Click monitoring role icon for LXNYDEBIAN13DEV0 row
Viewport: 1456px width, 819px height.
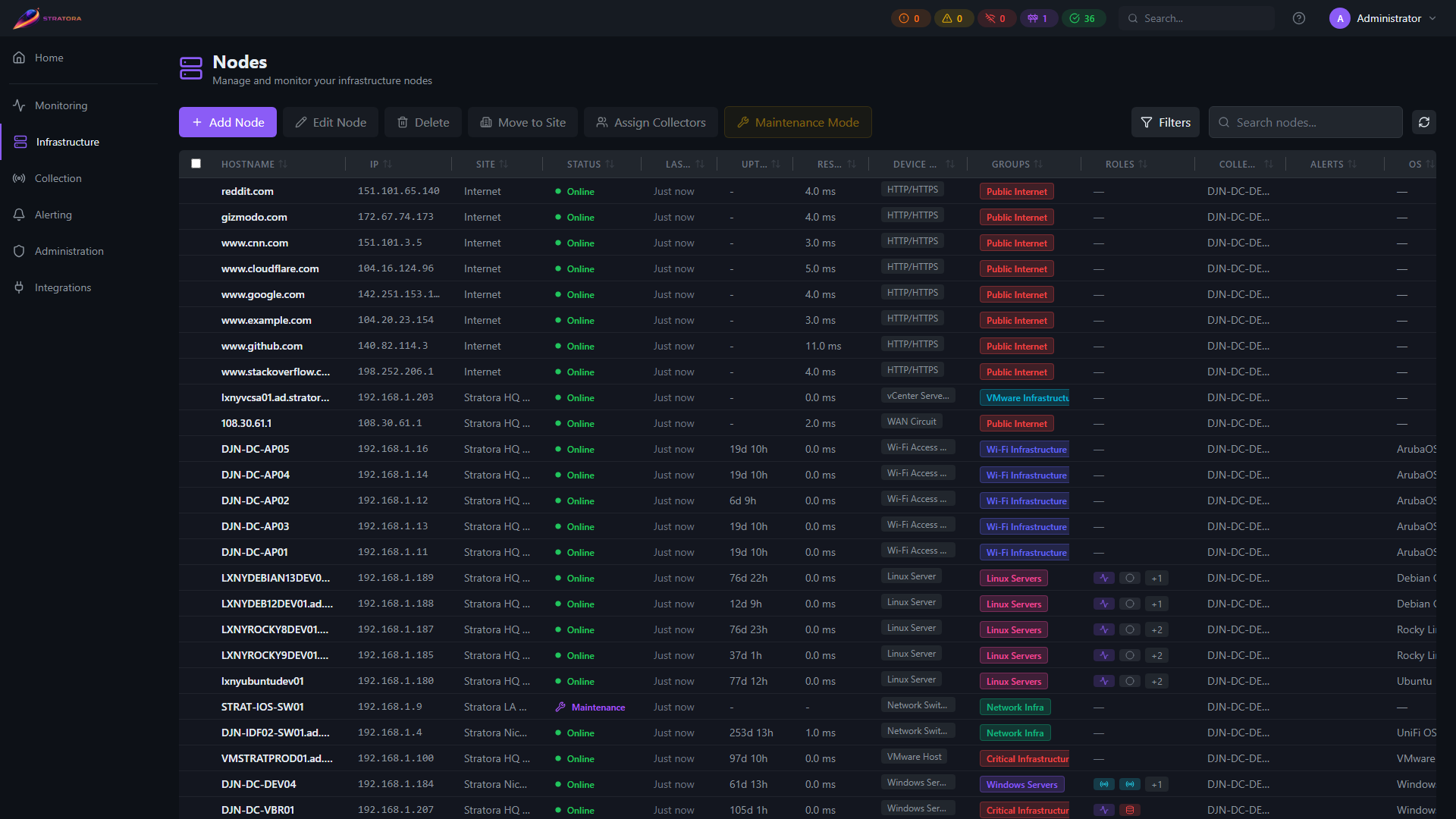[x=1104, y=578]
